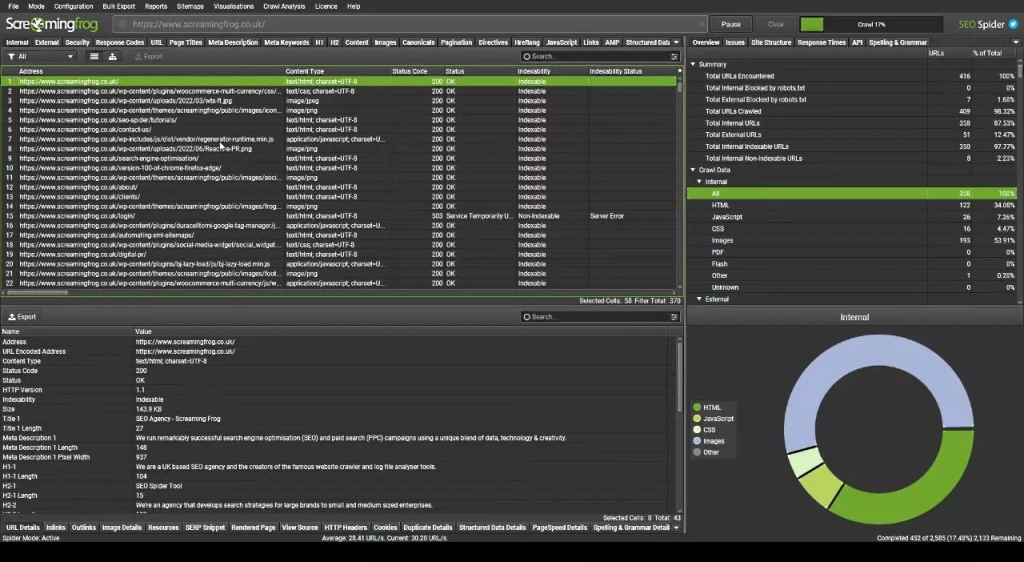Open the All filter dropdown
The width and height of the screenshot is (1024, 562).
click(x=40, y=57)
